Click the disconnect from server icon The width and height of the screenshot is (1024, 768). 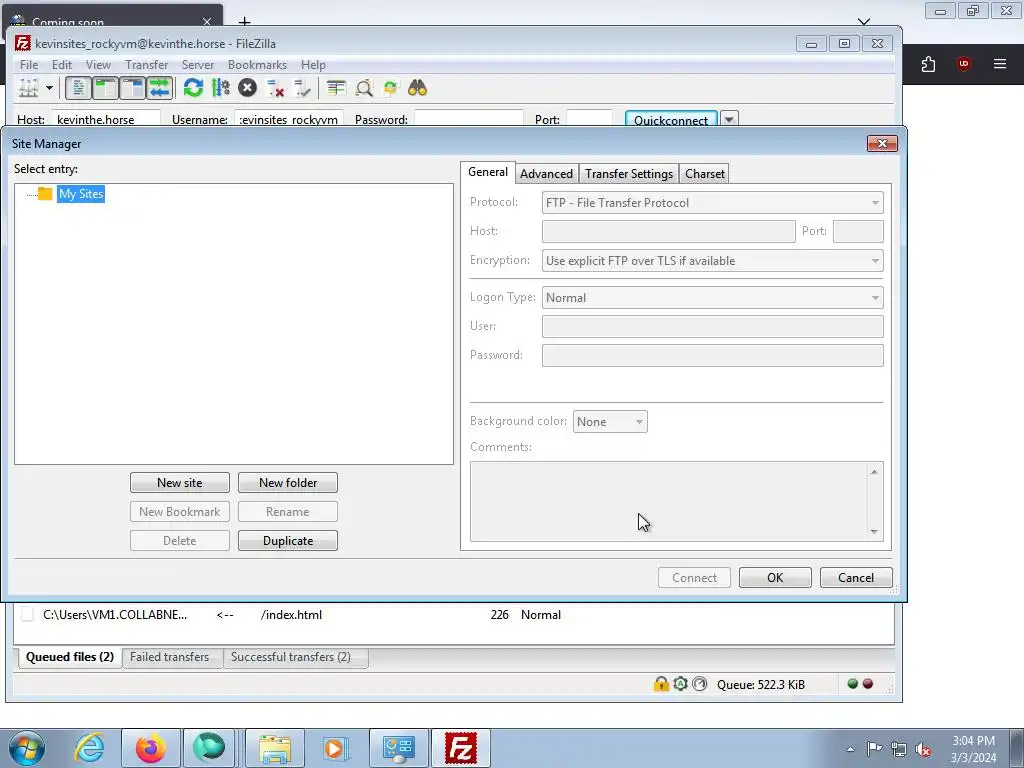pos(276,88)
